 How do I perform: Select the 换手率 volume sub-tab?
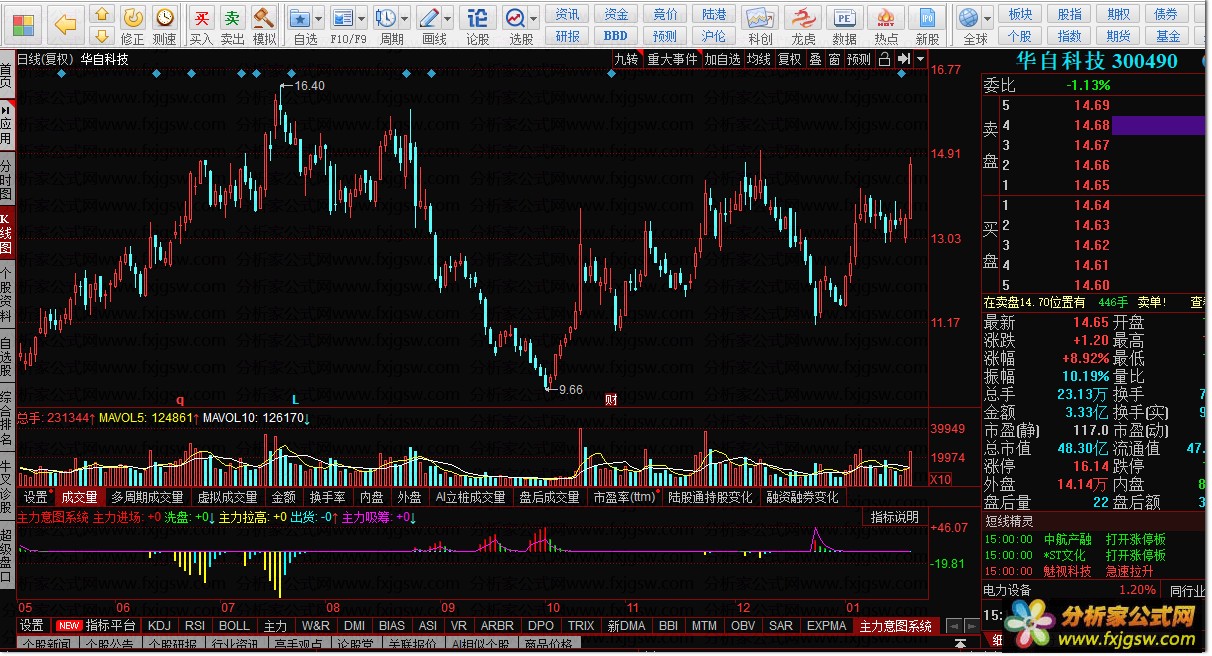pyautogui.click(x=327, y=497)
